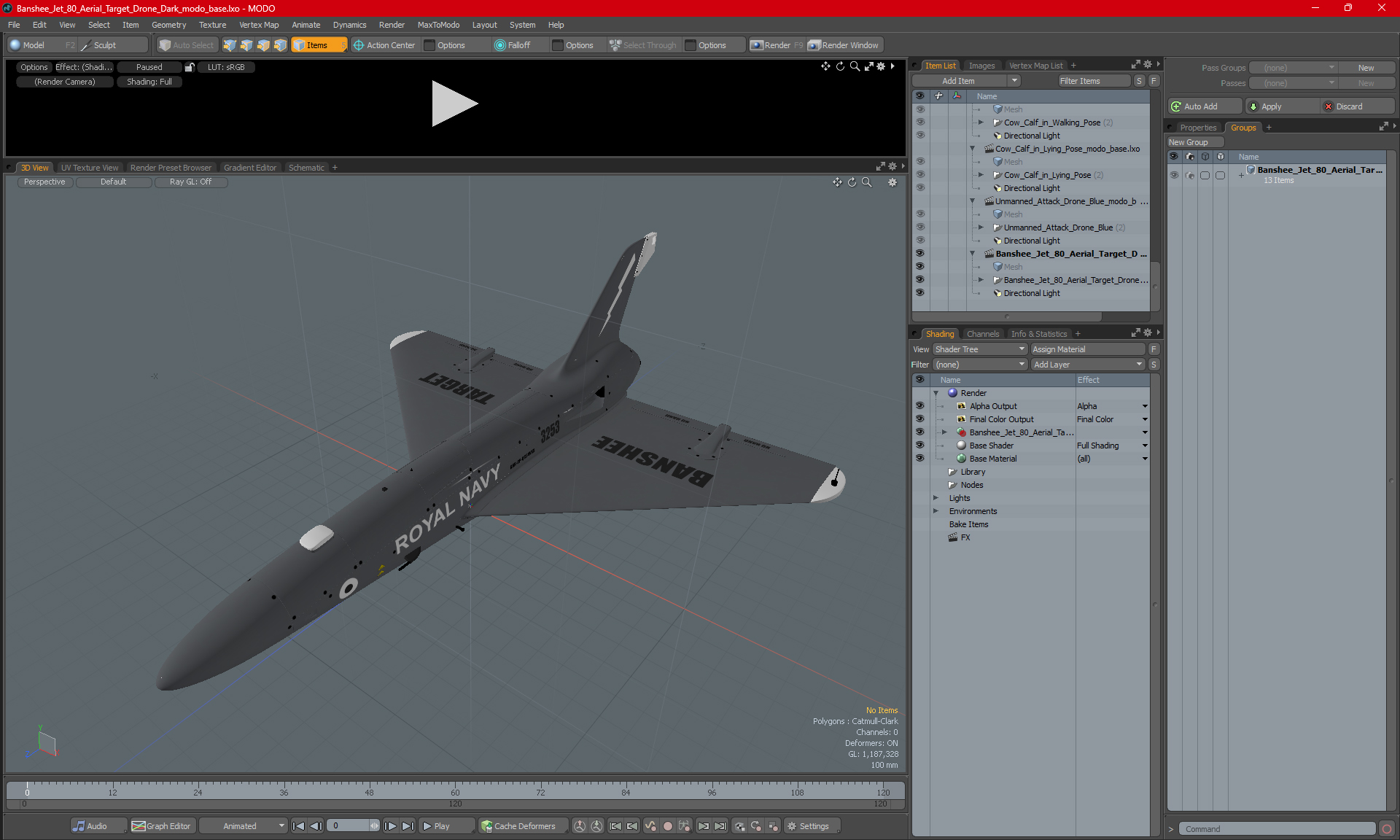Open Add Layer dropdown

pyautogui.click(x=1088, y=365)
